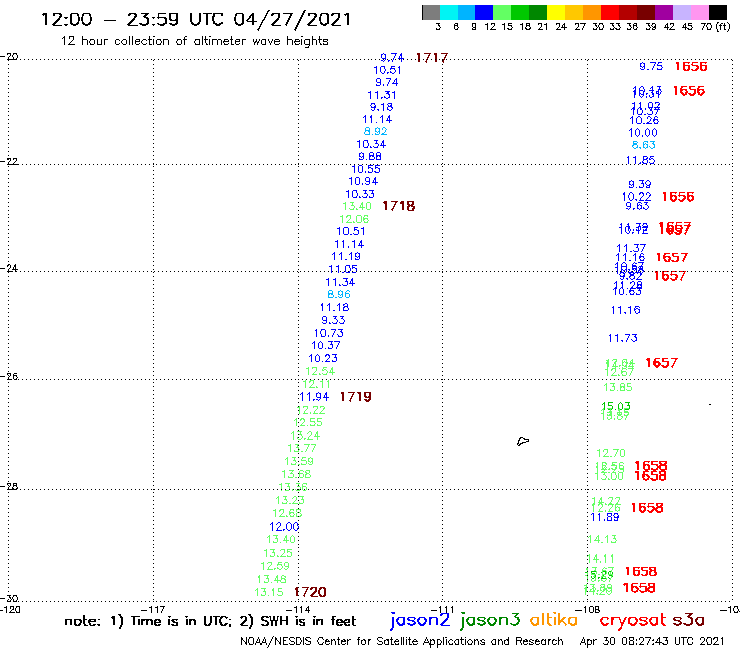Click the title '12:00 – 23:59 UTC 04/27/2021'
Screen dimensions: 740x650
point(196,19)
